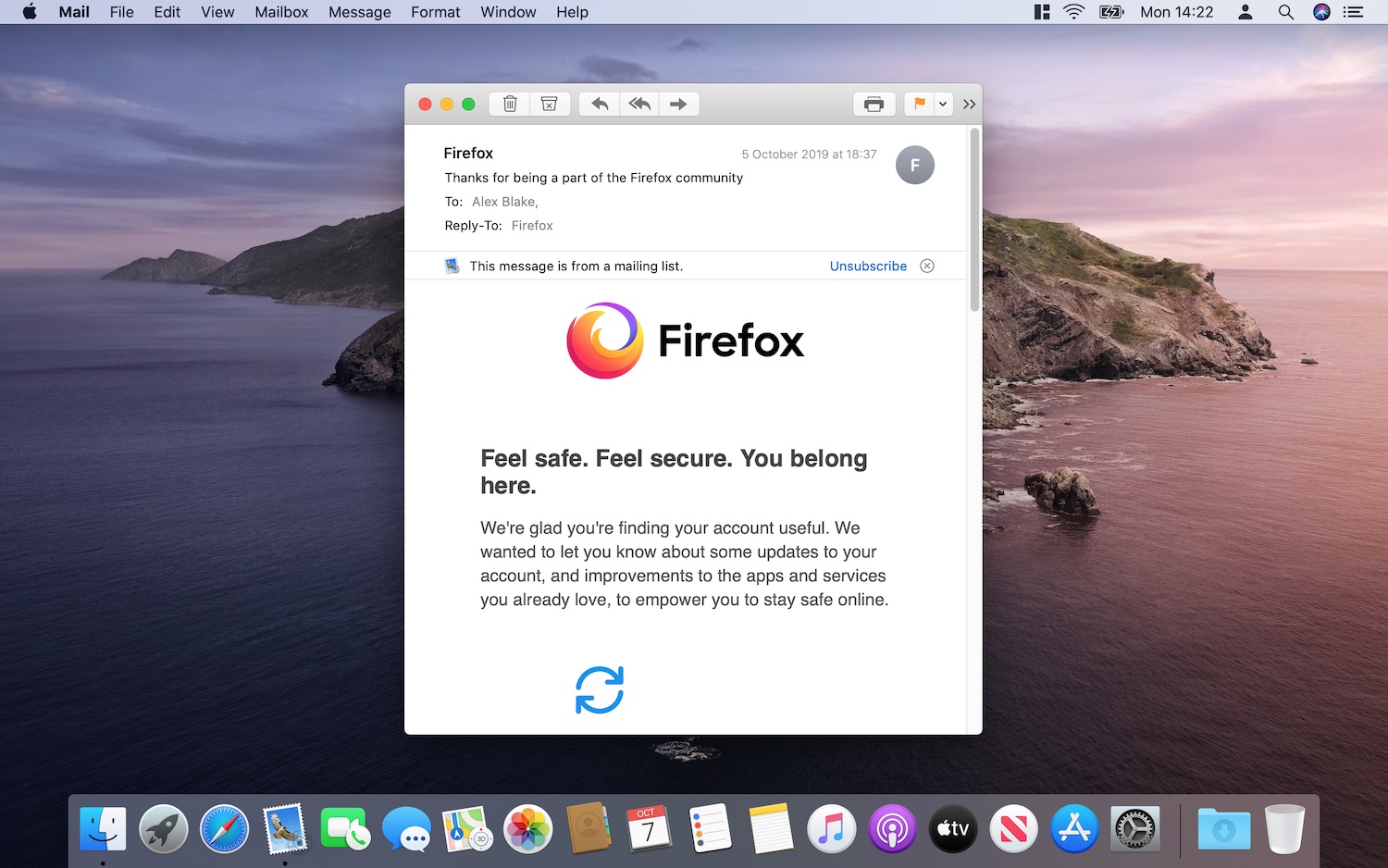Click the sender's avatar circle
The height and width of the screenshot is (868, 1388).
coord(914,165)
